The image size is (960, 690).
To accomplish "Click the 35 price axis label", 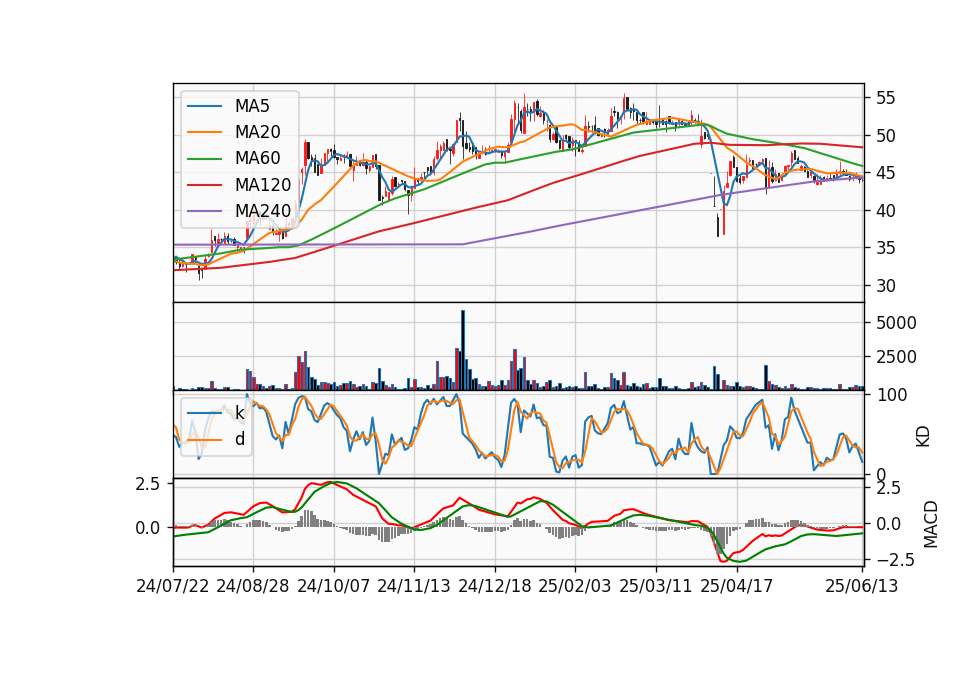I will (x=885, y=248).
